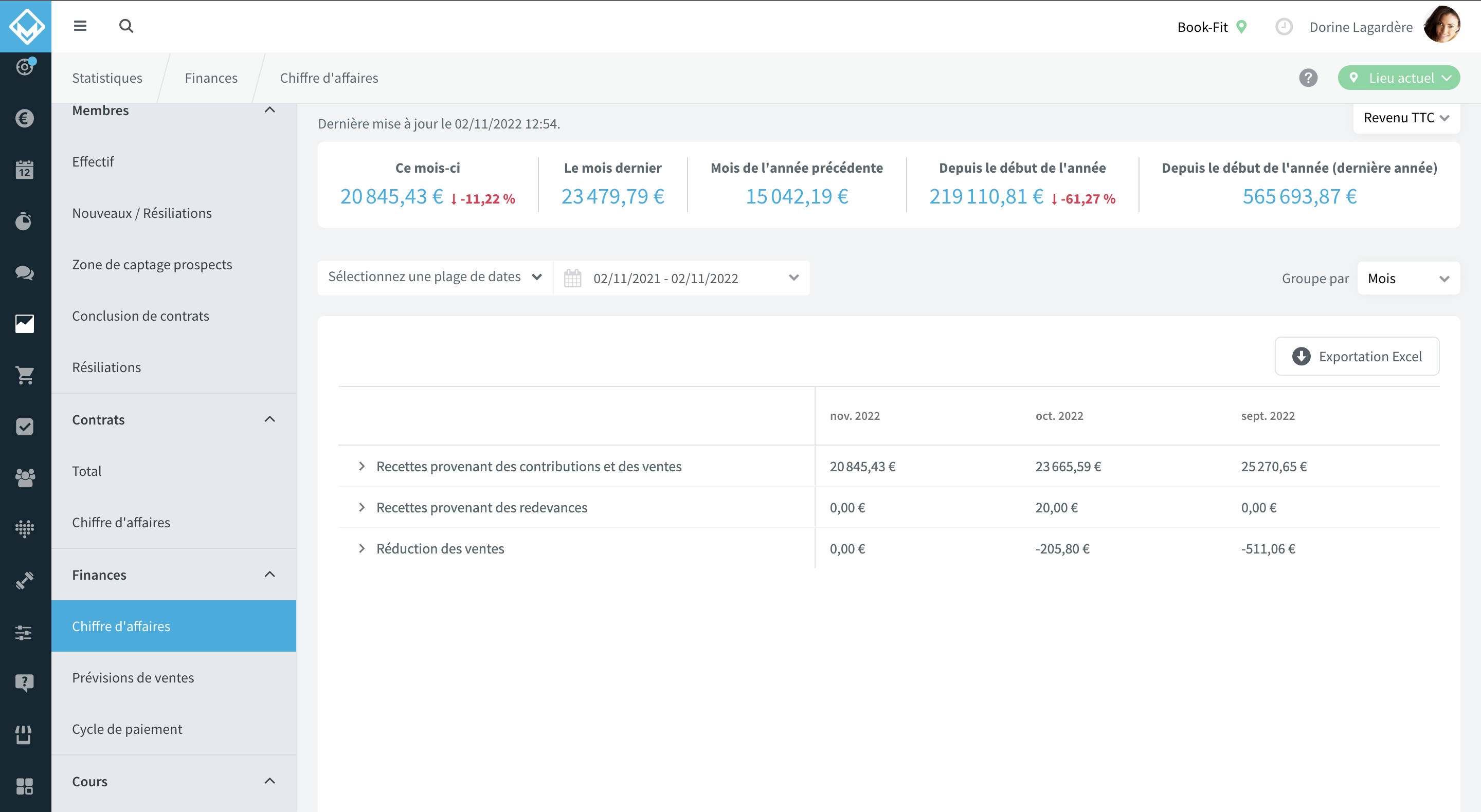
Task: Click the 219 110,81 € year-to-date value
Action: click(987, 196)
